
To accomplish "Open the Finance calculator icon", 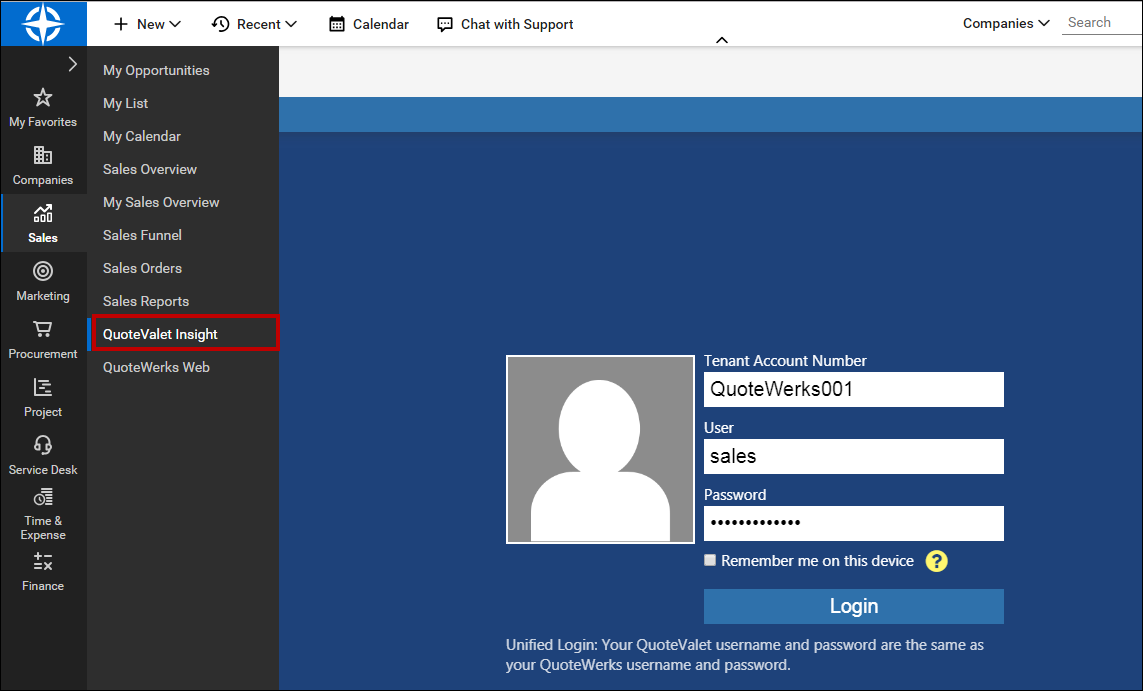I will point(43,562).
